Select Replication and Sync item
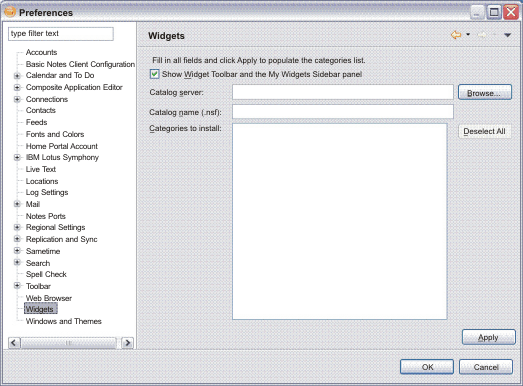This screenshot has width=523, height=386. pyautogui.click(x=62, y=240)
